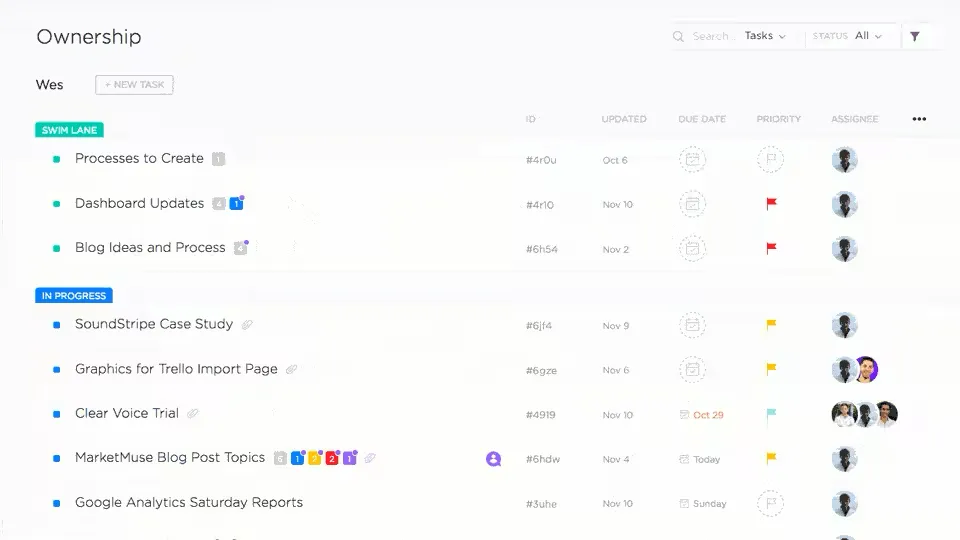The height and width of the screenshot is (540, 960).
Task: Toggle status square of Blog Ideas and Process
Action: pyautogui.click(x=56, y=249)
